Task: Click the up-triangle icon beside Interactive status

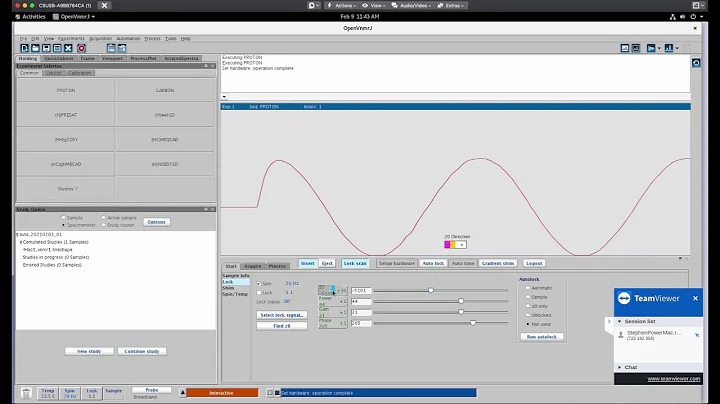Action: [183, 393]
